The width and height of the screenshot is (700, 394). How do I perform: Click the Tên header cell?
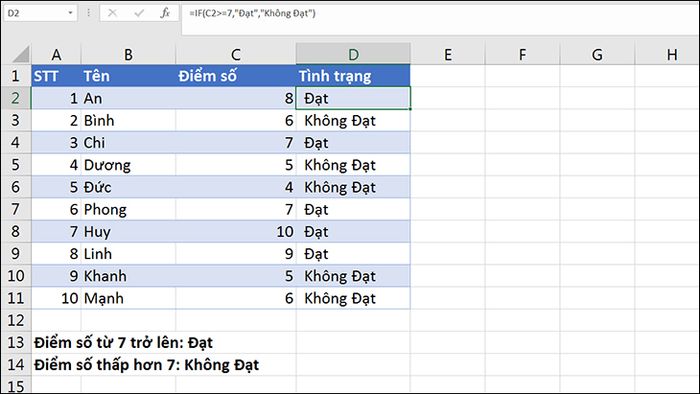point(129,76)
